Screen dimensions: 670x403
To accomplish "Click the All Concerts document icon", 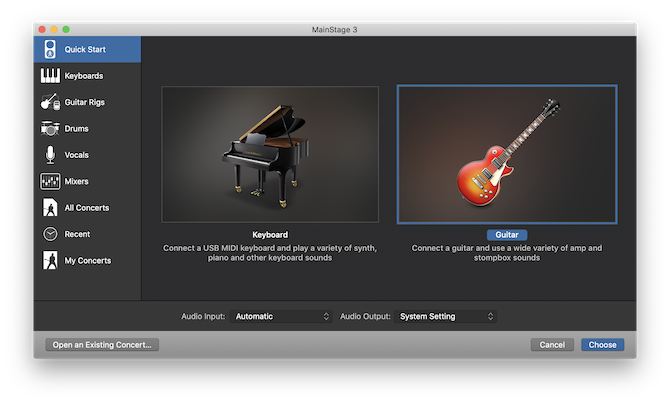I will 50,208.
